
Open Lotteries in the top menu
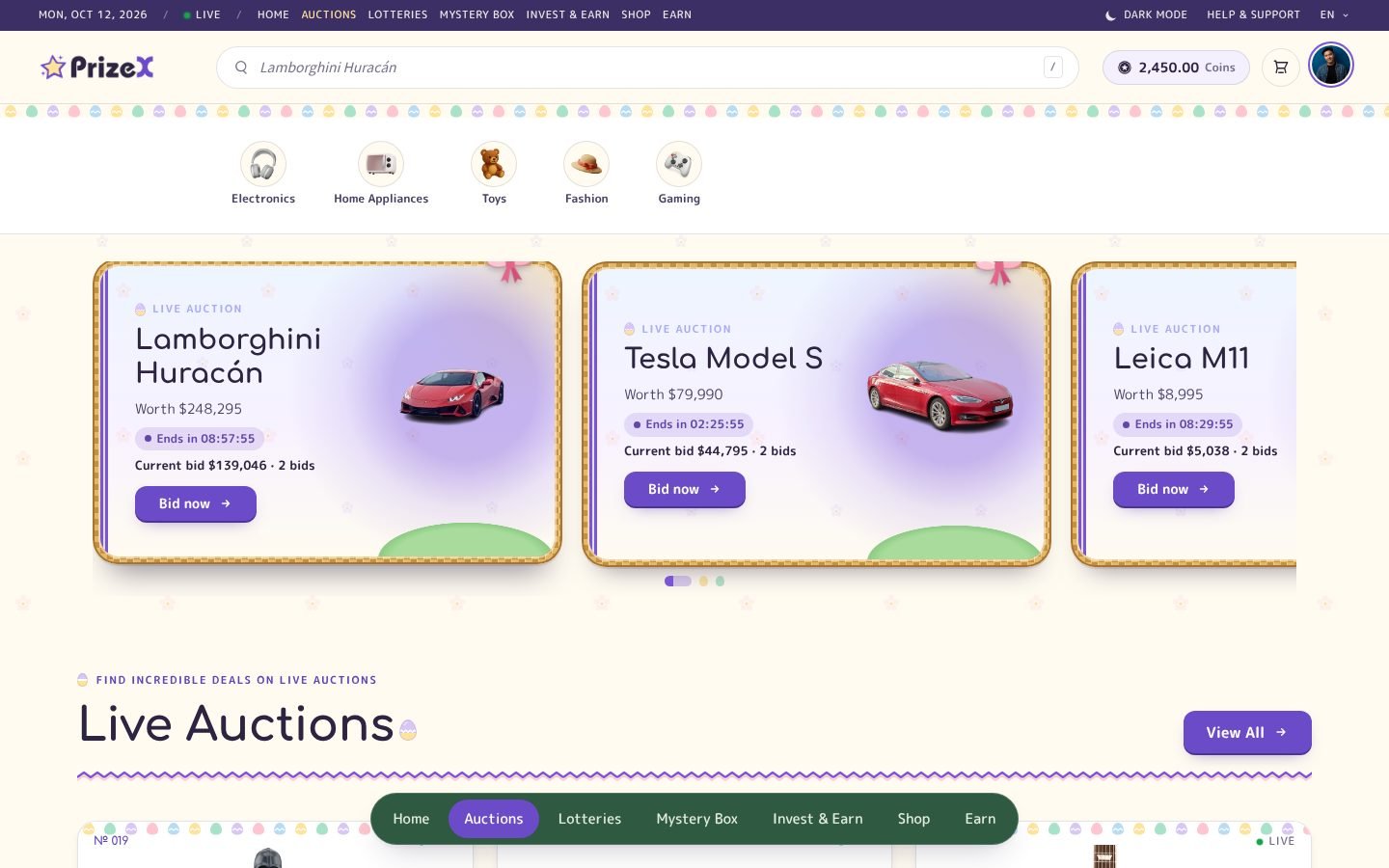click(x=397, y=14)
